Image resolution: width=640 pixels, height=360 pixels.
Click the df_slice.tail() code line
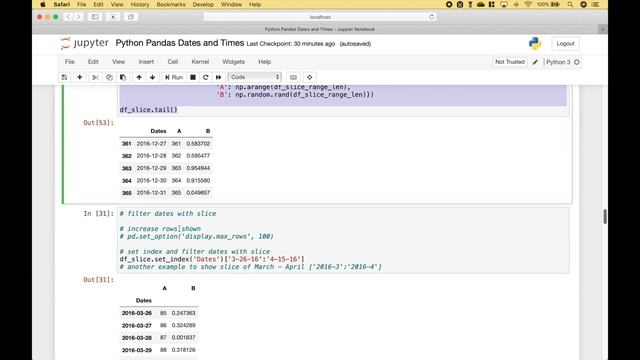click(x=149, y=110)
